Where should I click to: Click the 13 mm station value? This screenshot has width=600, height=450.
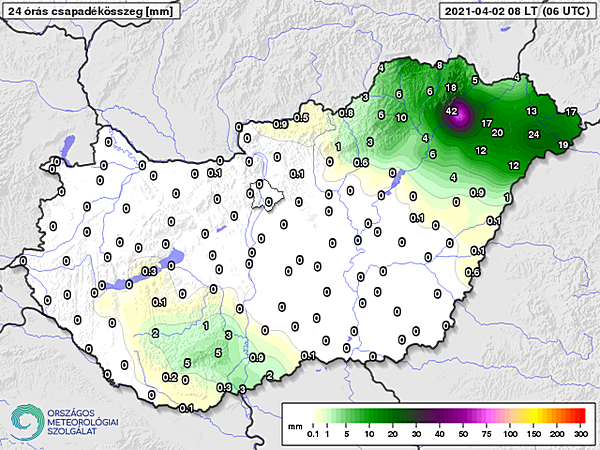click(532, 111)
